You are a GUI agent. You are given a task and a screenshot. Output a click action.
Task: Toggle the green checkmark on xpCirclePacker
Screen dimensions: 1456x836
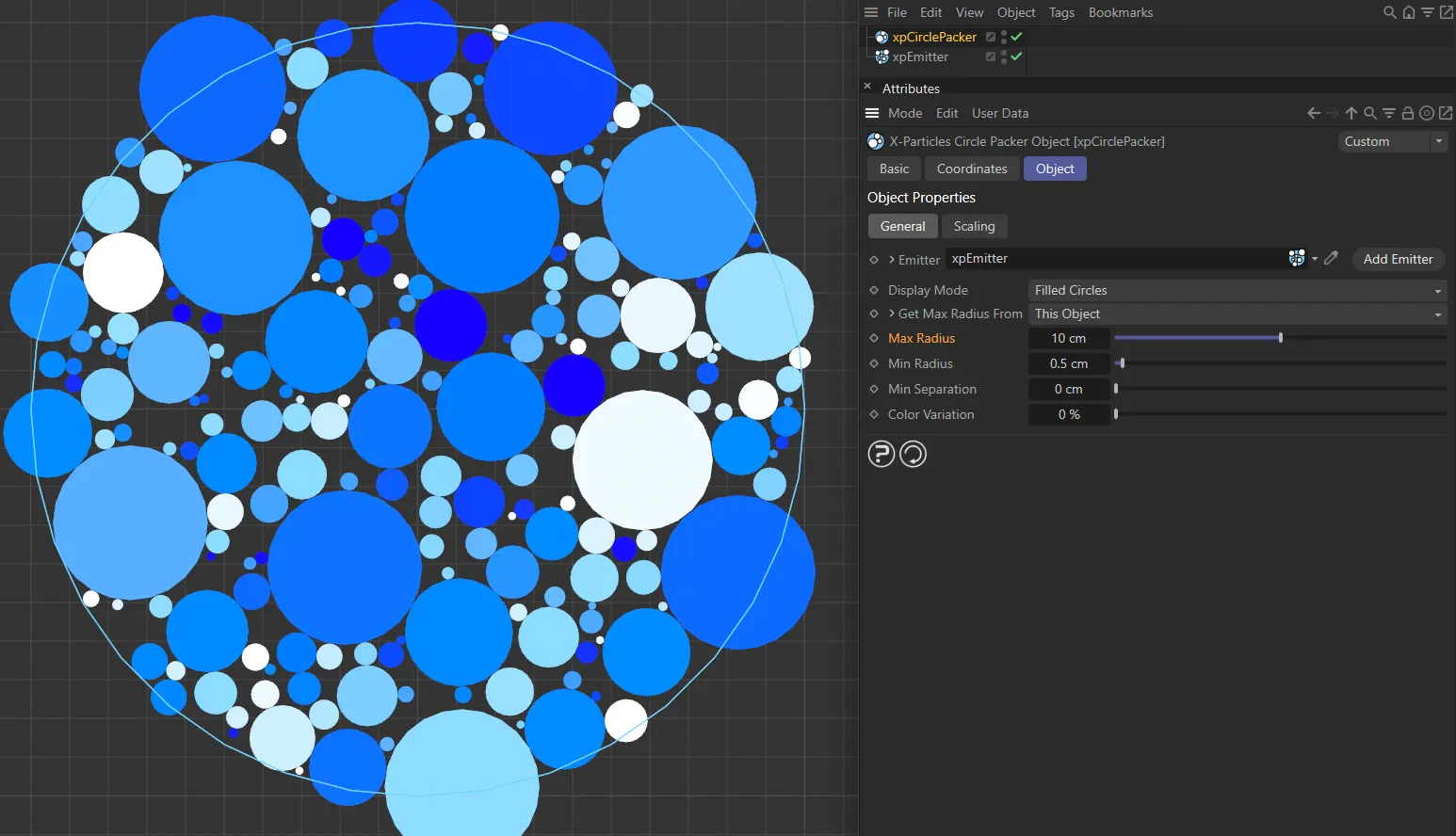1016,37
